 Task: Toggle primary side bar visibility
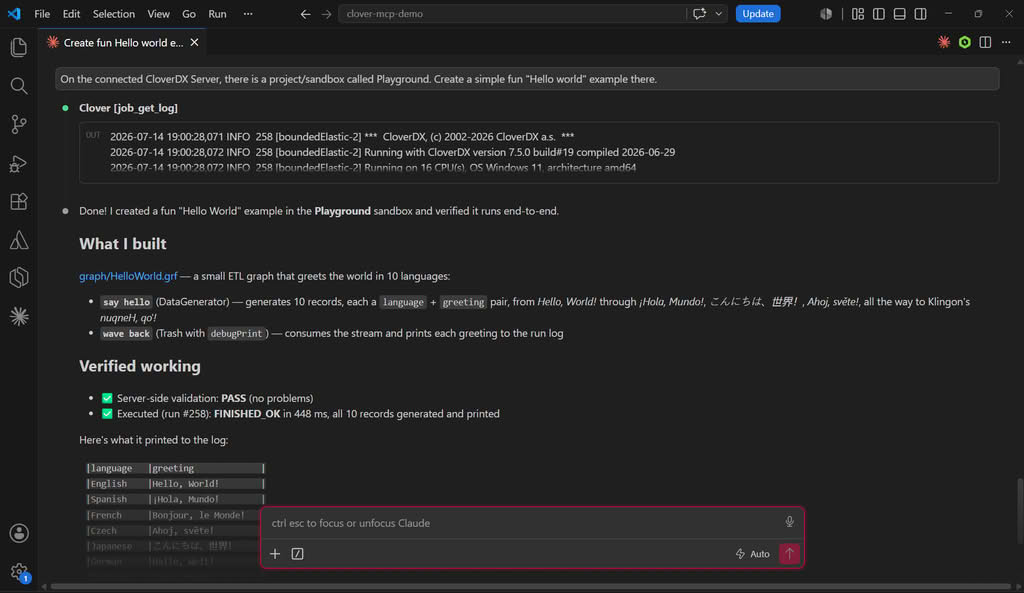(878, 14)
